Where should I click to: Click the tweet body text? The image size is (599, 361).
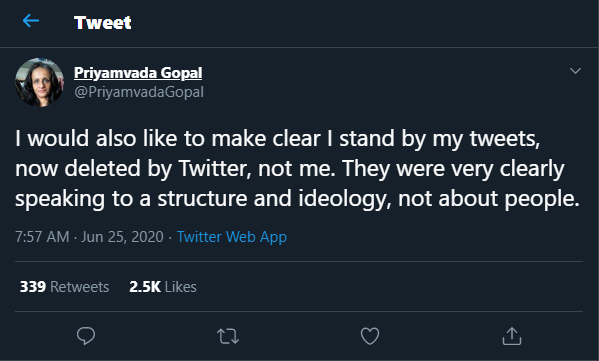297,168
